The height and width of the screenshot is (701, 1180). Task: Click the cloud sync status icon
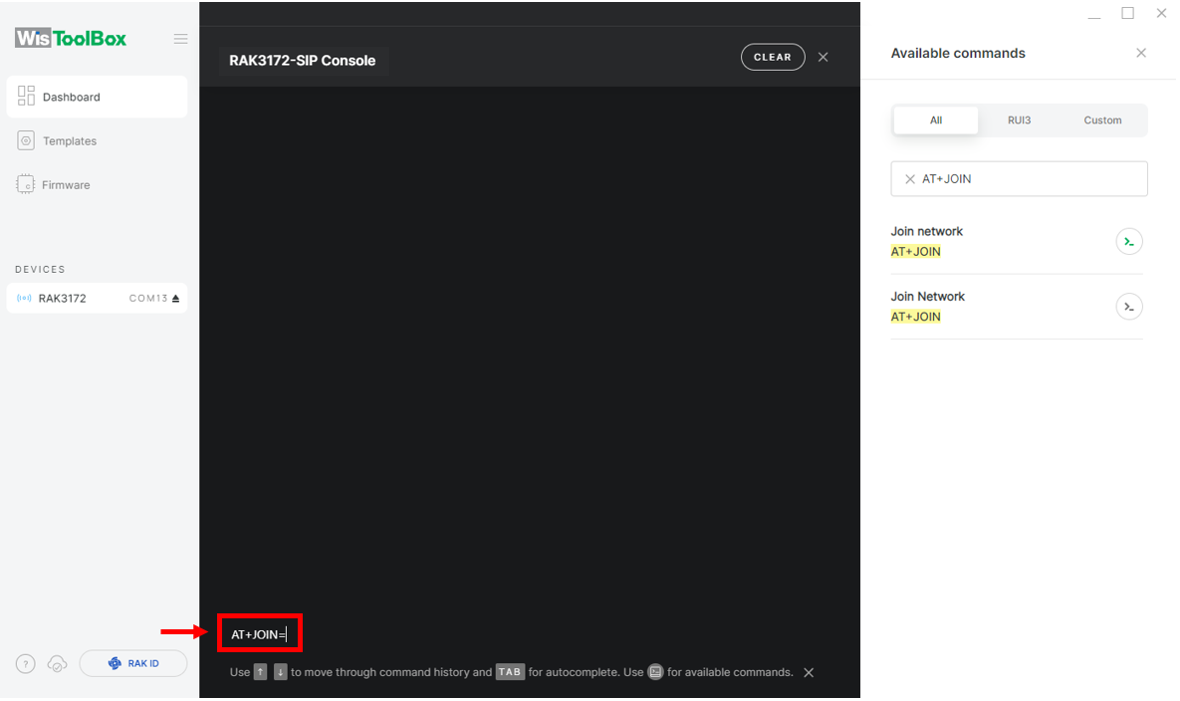57,664
